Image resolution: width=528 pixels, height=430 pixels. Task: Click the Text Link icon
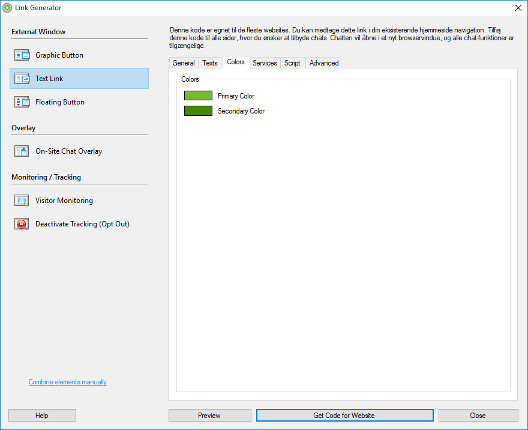22,78
